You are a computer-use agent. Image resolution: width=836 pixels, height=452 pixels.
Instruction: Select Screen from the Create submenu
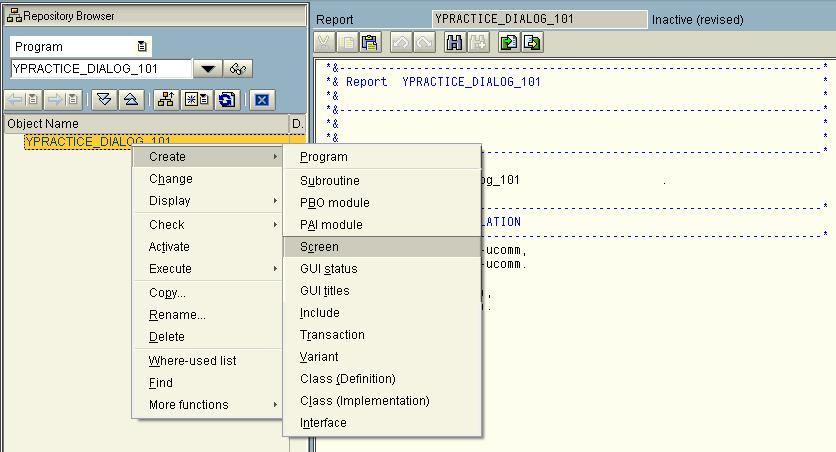(x=319, y=246)
